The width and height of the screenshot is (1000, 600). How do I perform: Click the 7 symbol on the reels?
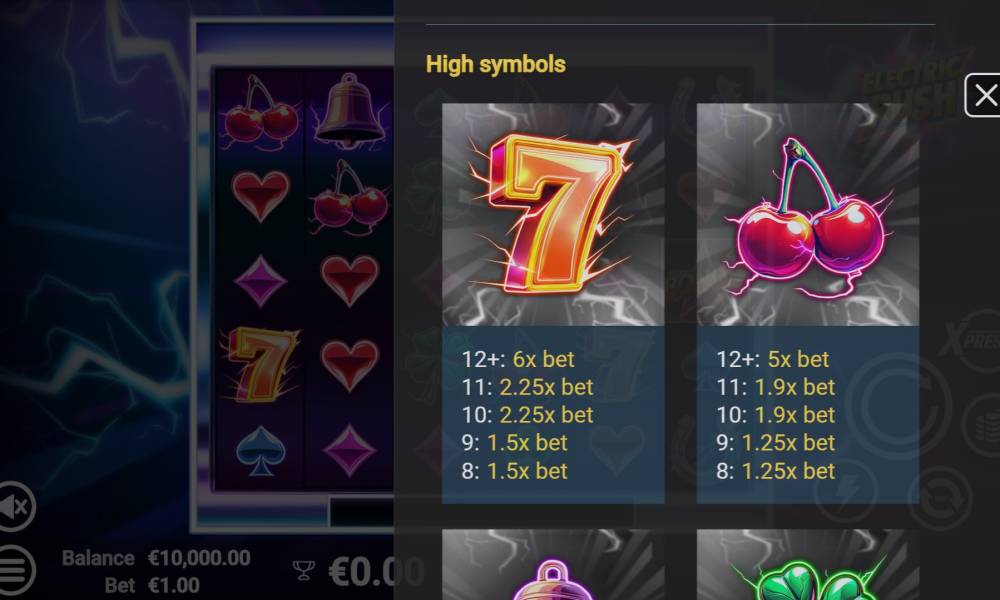click(261, 364)
